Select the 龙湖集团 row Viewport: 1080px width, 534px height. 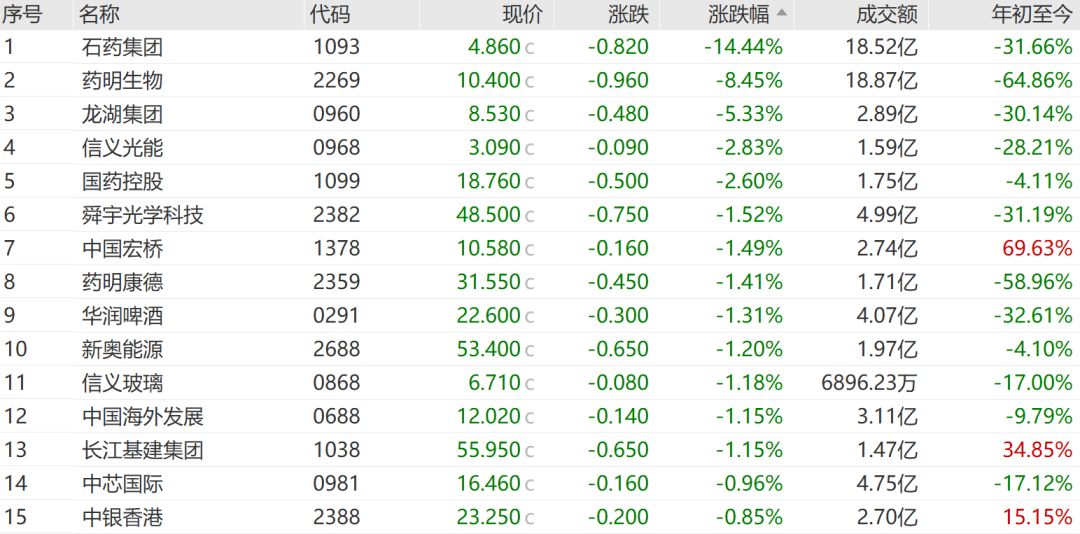[x=540, y=114]
